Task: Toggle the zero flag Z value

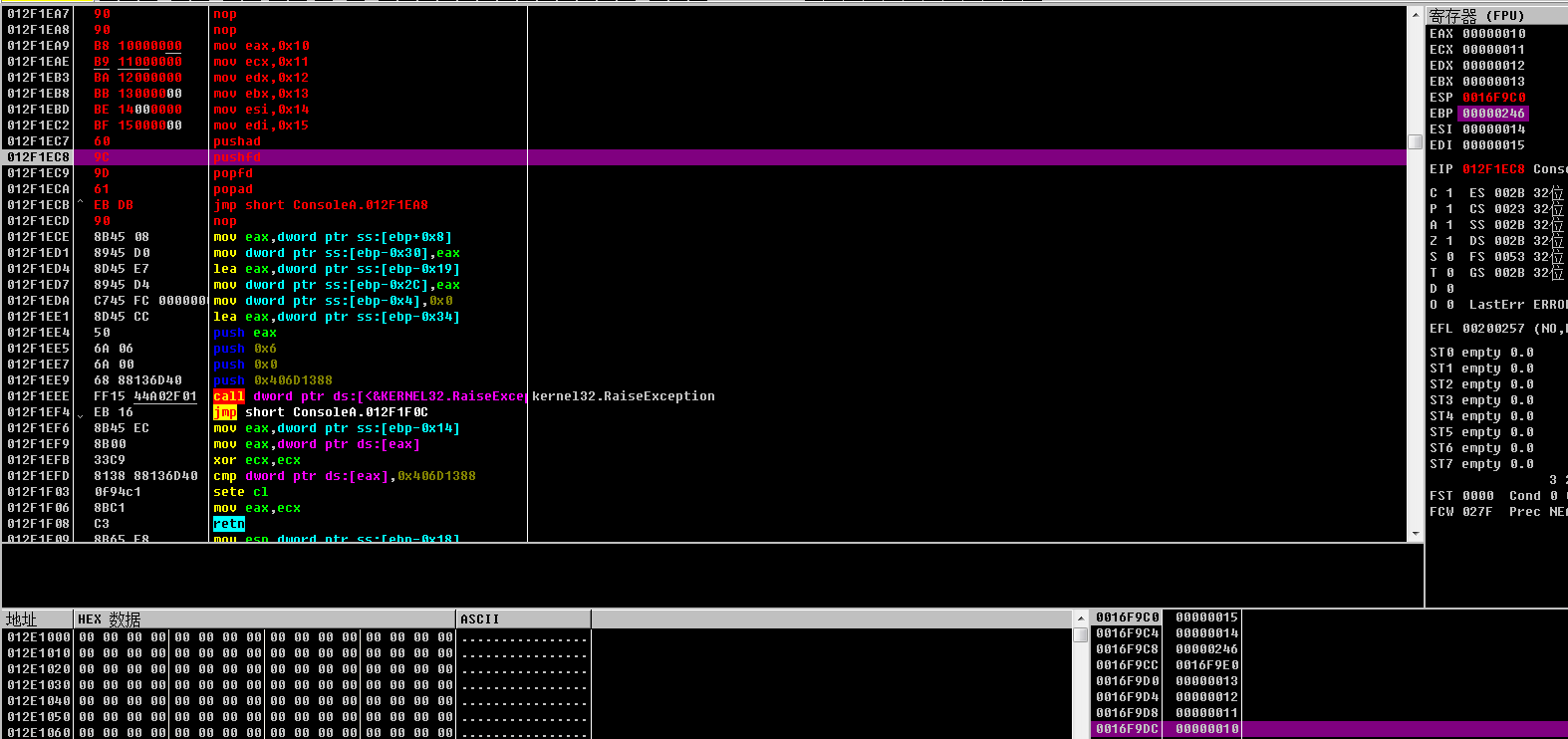Action: [x=1449, y=241]
